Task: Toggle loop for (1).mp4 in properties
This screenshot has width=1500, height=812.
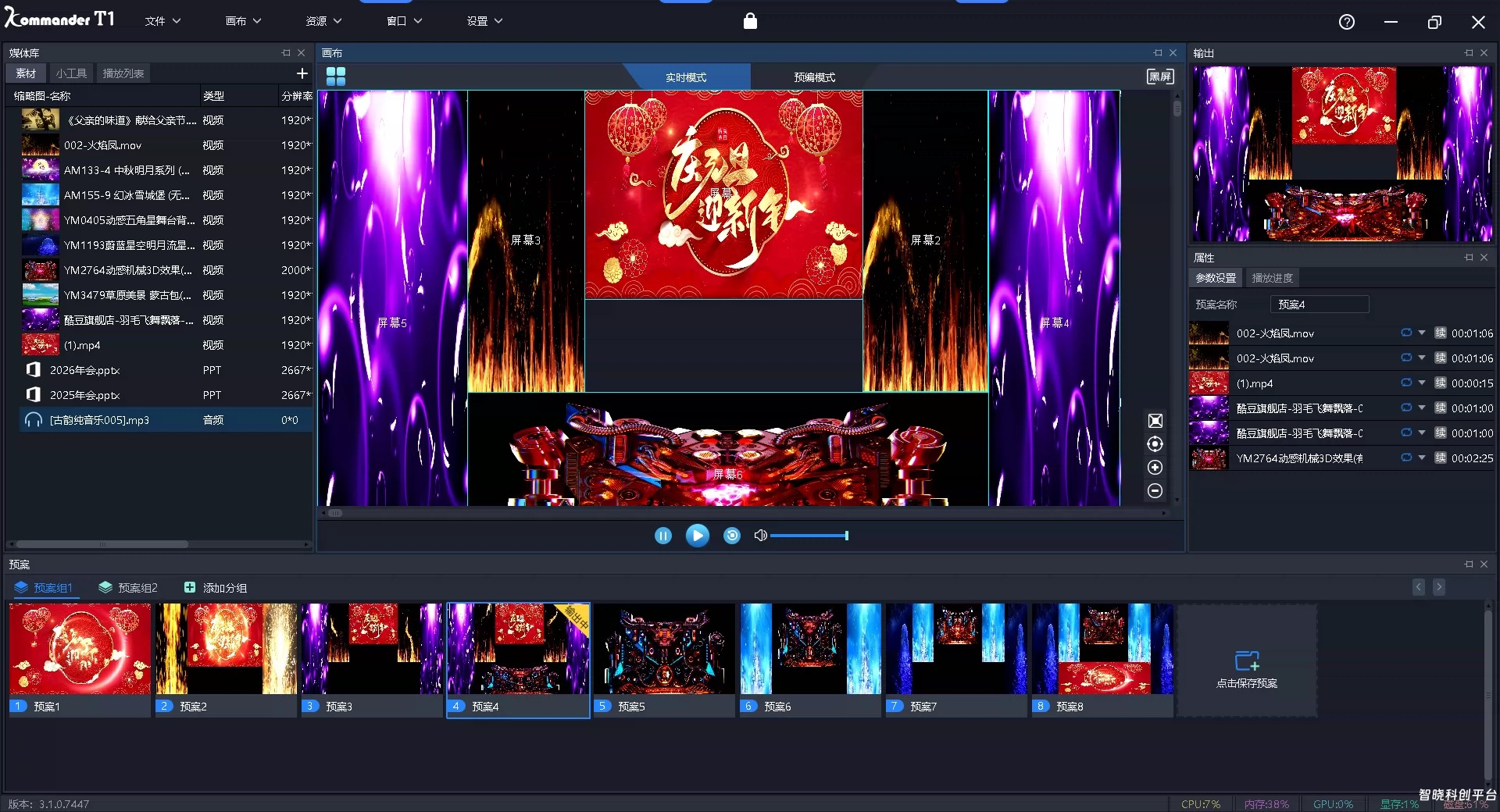Action: (x=1405, y=383)
